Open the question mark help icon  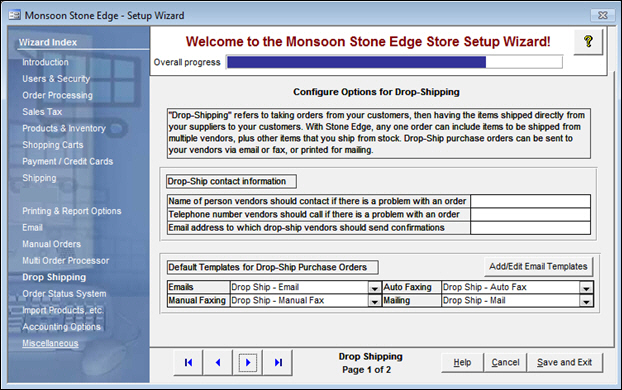pyautogui.click(x=588, y=41)
